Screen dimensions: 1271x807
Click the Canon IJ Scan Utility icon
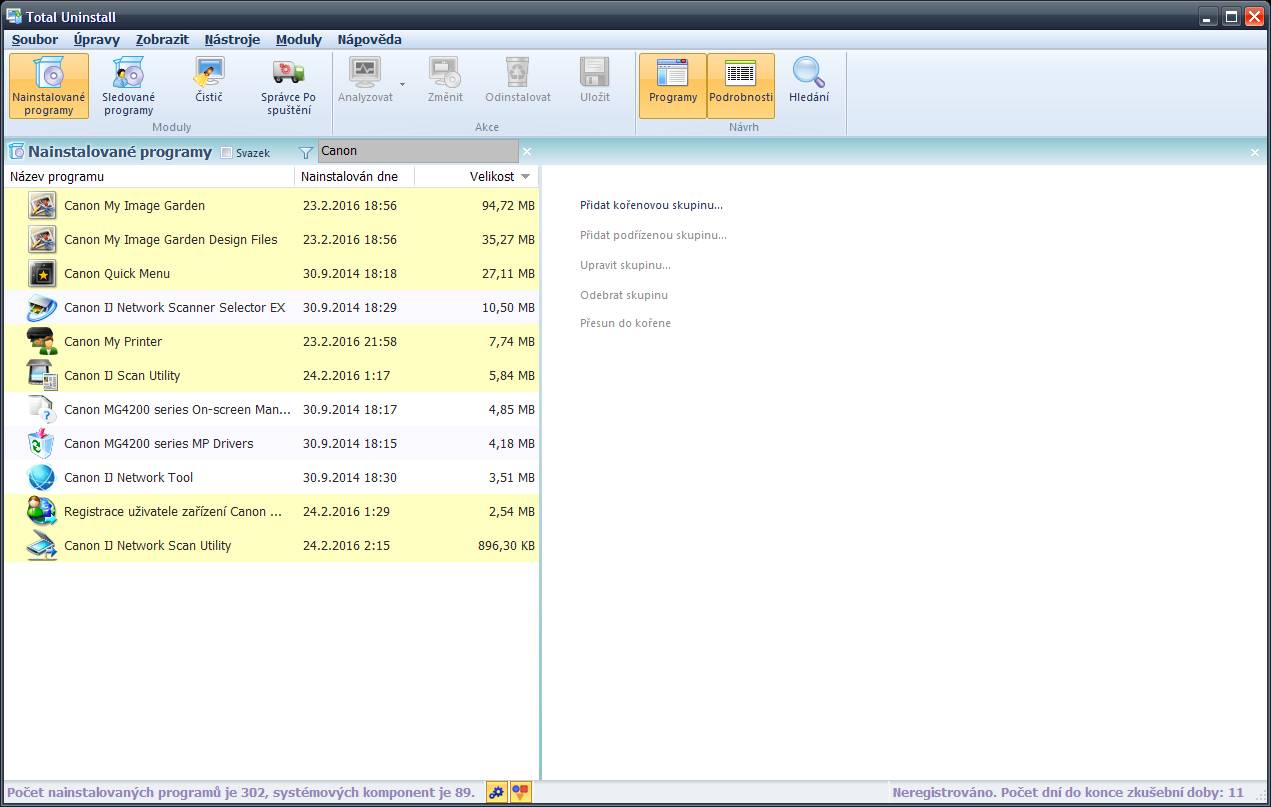(42, 375)
